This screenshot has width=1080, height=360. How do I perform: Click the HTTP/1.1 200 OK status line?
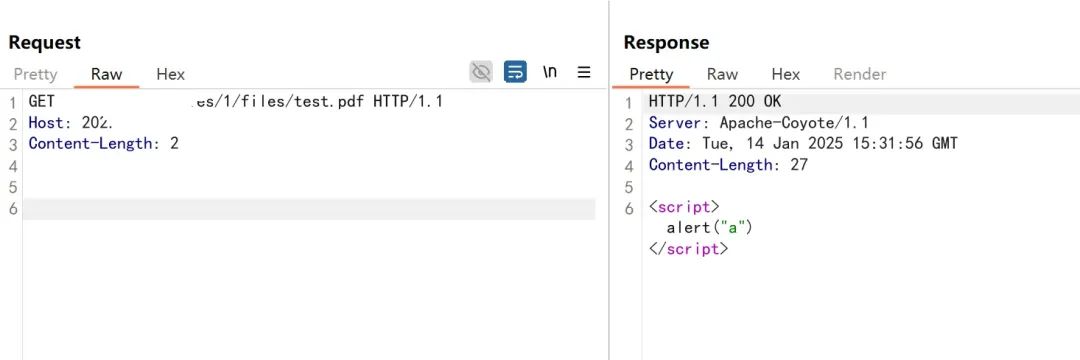point(715,102)
